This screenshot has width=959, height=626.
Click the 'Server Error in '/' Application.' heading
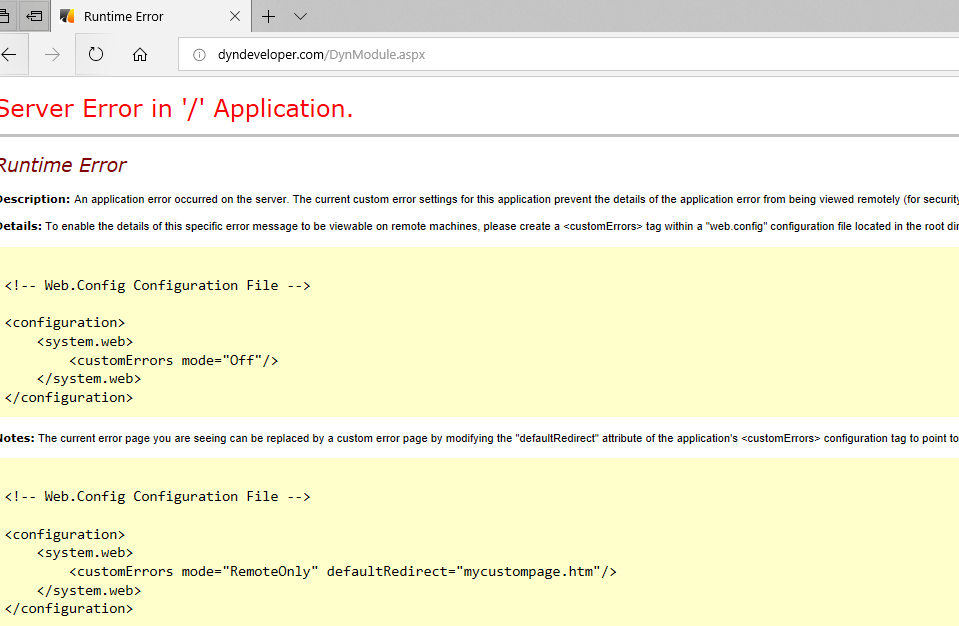point(176,109)
